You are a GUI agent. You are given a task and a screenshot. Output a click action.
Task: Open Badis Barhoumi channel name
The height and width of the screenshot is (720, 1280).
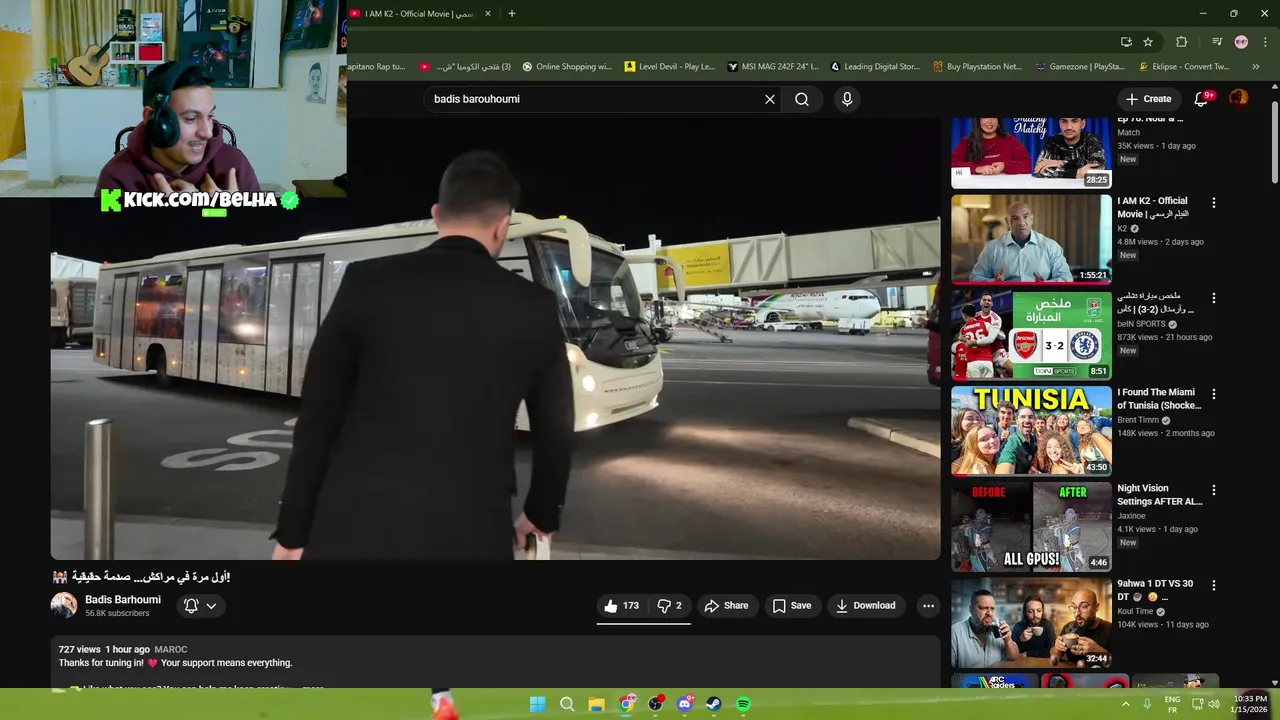pos(123,600)
